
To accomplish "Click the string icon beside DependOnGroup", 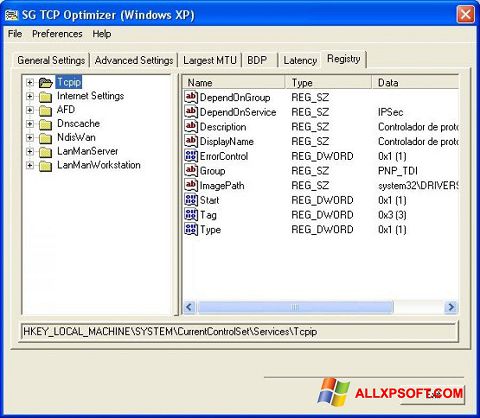I will coord(191,97).
